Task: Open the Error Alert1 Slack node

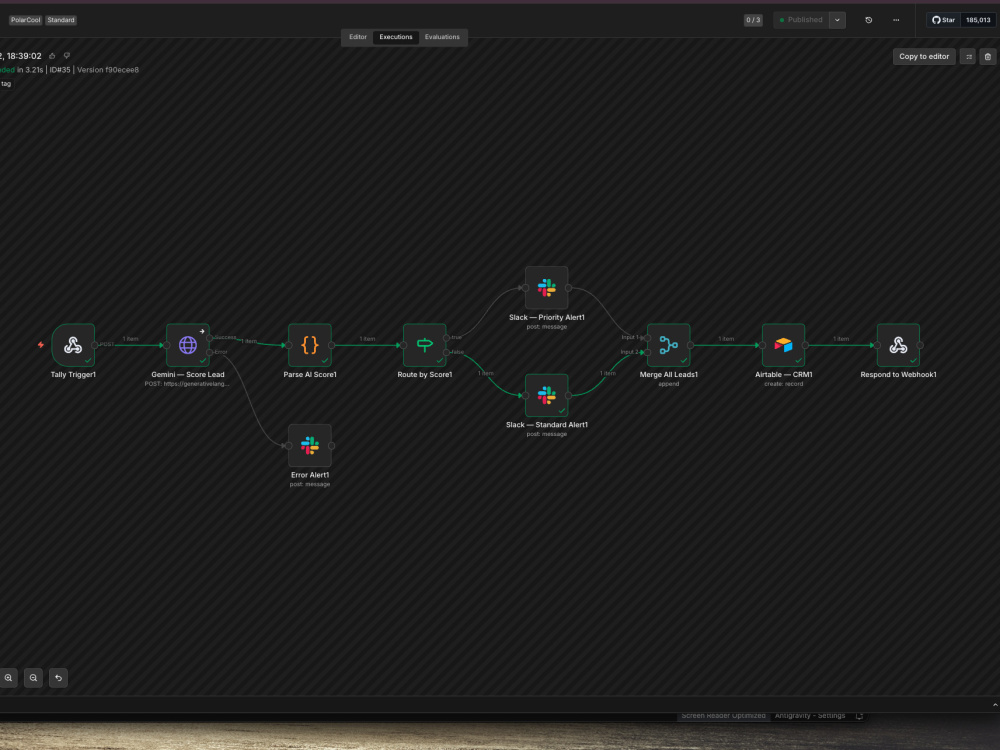Action: coord(310,445)
